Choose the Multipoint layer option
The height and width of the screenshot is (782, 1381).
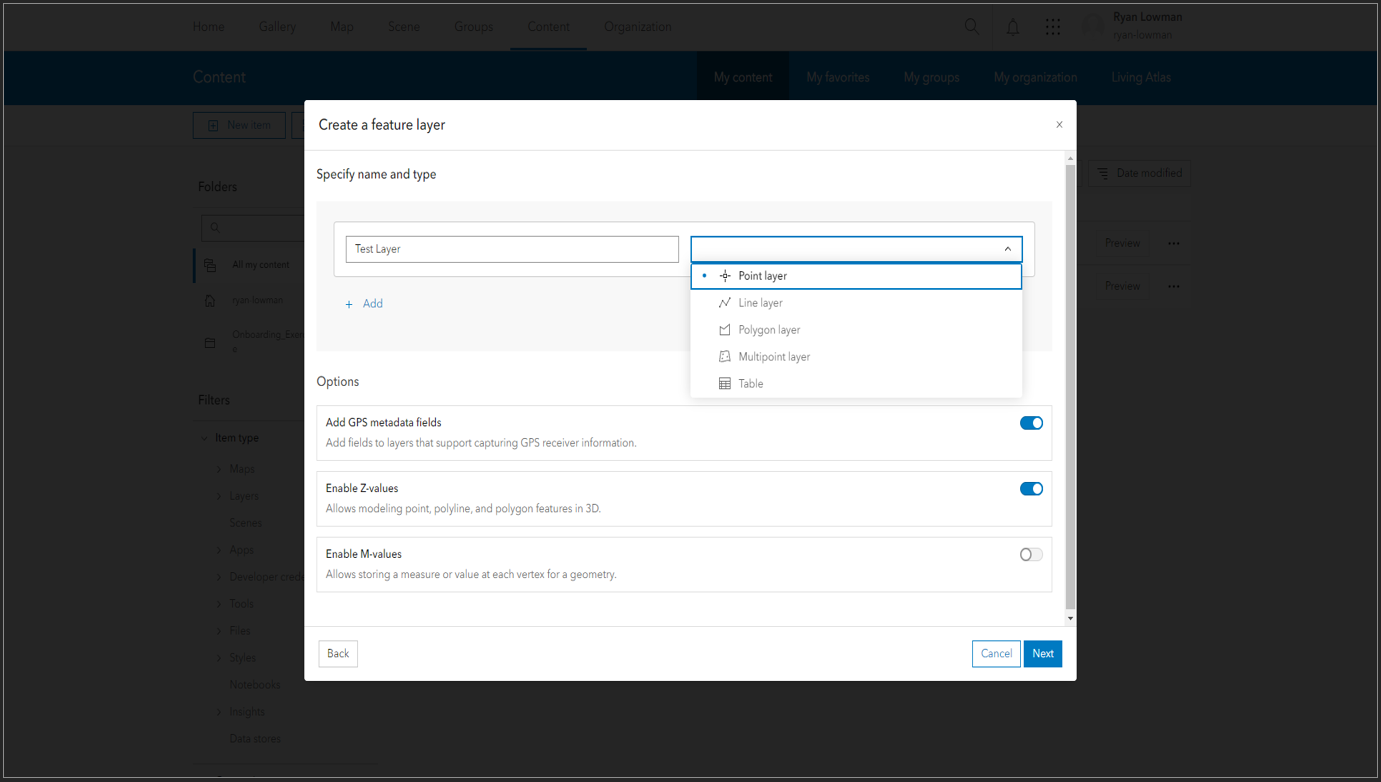(x=775, y=356)
